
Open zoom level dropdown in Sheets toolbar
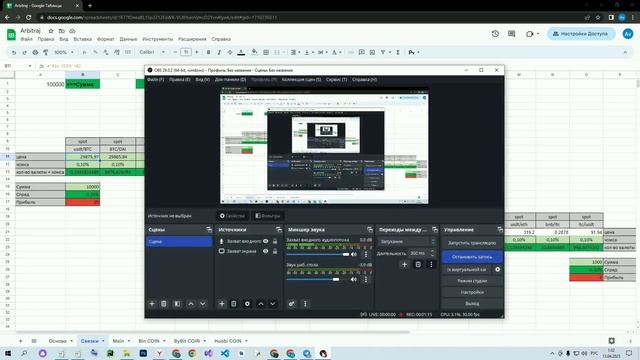pyautogui.click(x=64, y=52)
